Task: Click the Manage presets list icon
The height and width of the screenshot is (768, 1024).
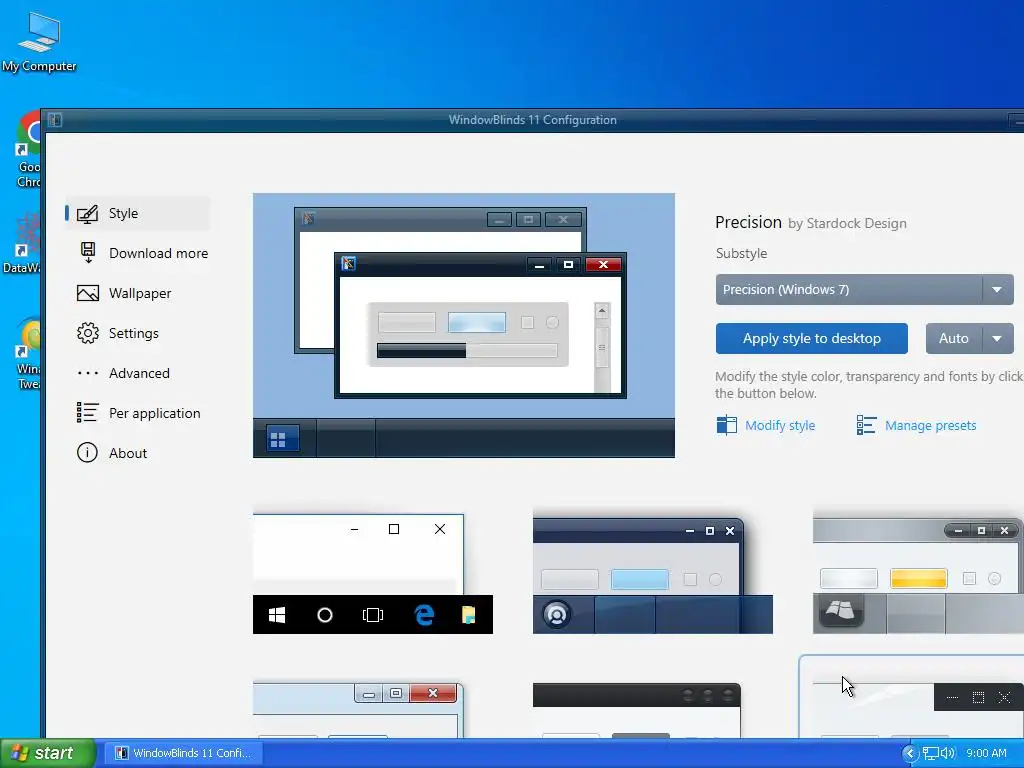Action: [x=866, y=425]
